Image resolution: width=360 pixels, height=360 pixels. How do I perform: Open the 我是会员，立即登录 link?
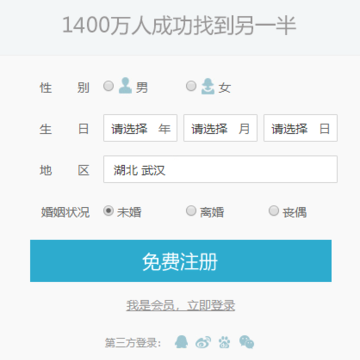(181, 305)
